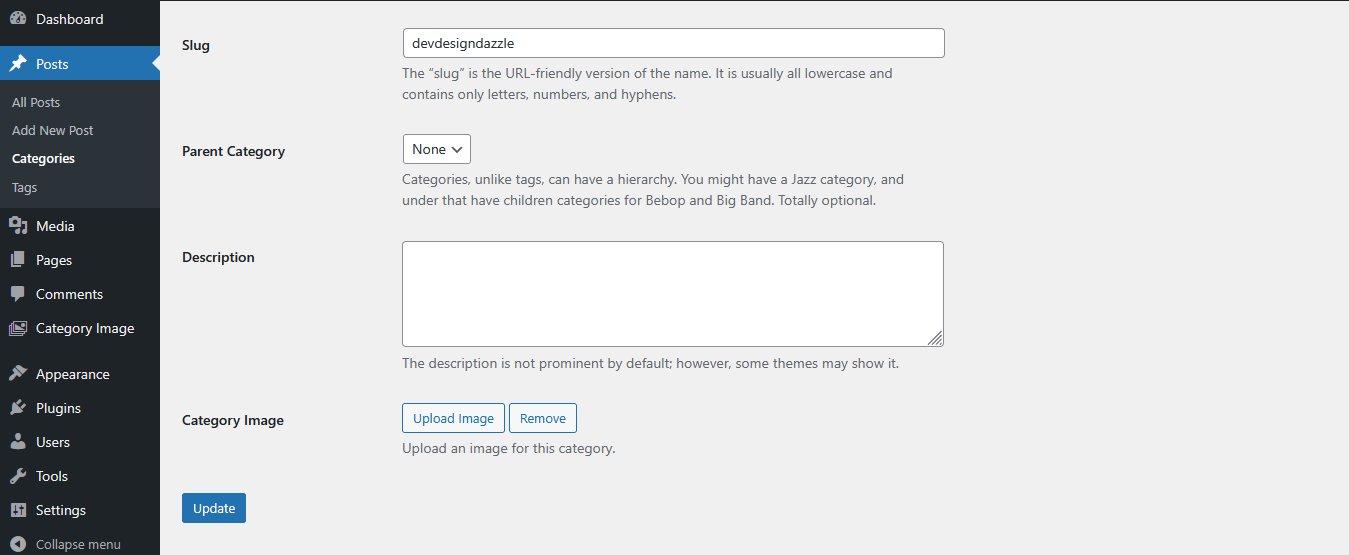Click the Category Image plugin icon
This screenshot has width=1349, height=555.
(18, 328)
